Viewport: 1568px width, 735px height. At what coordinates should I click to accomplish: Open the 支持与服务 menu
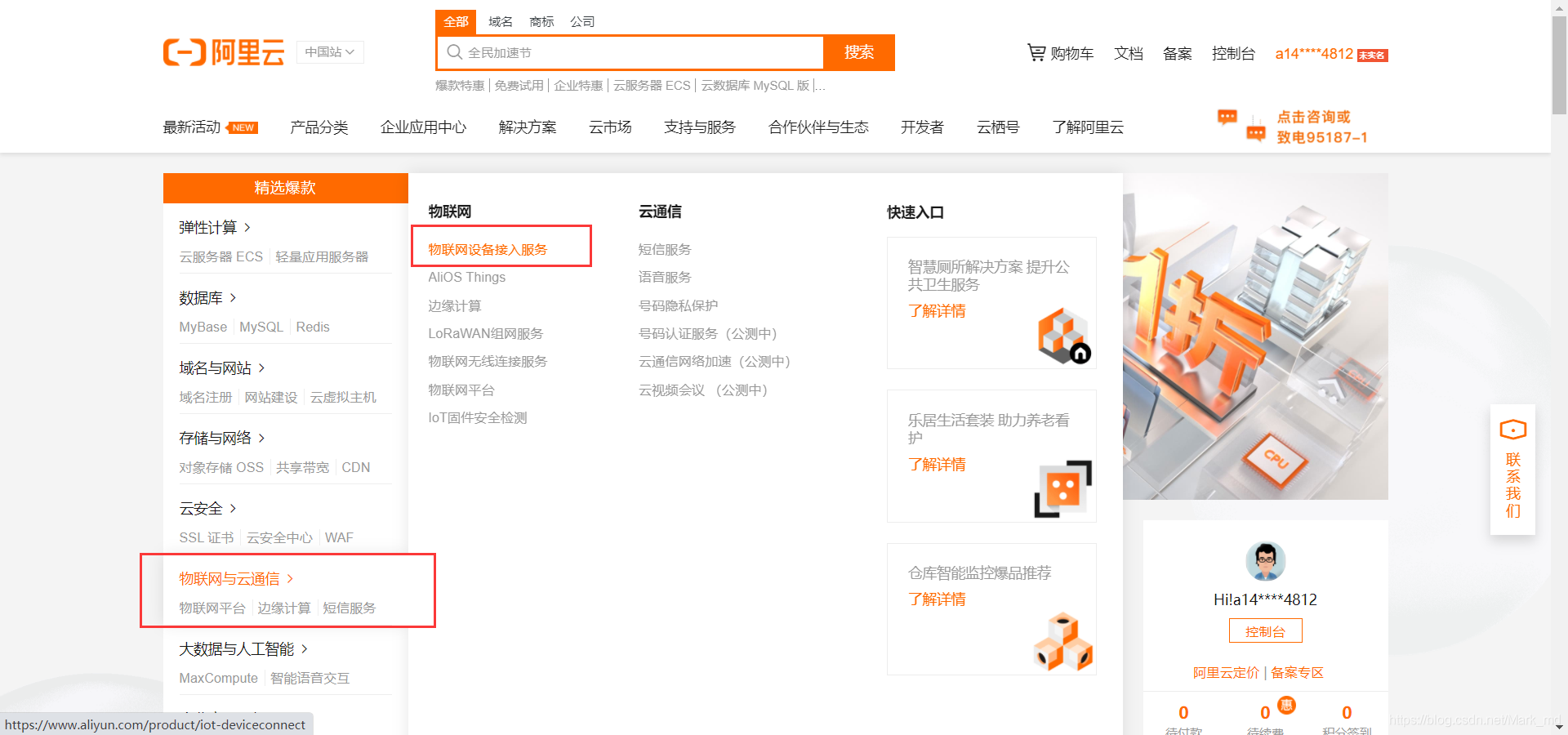(x=700, y=127)
